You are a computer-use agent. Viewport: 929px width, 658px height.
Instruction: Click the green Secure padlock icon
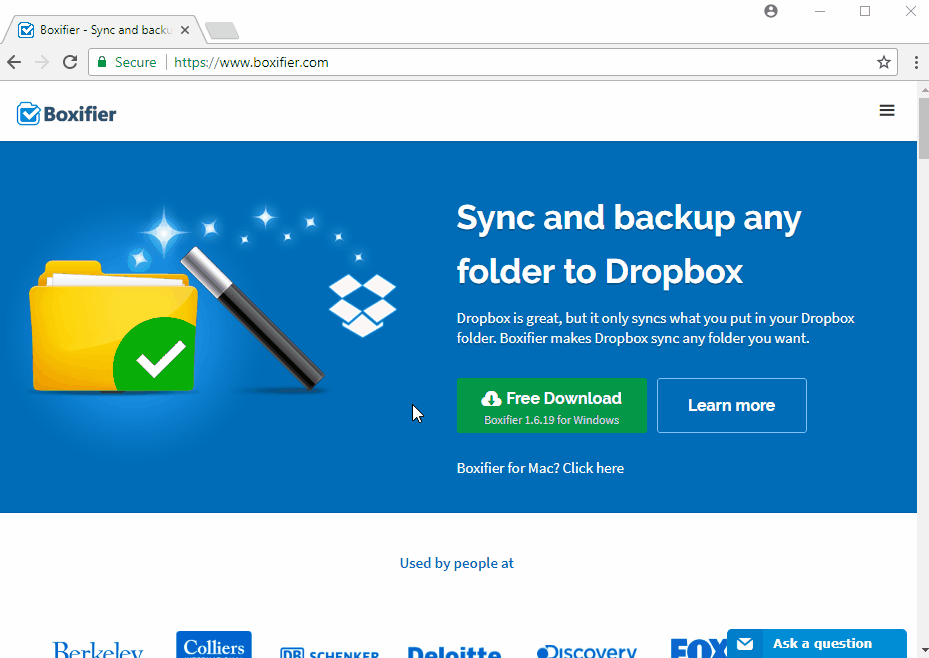pos(102,62)
